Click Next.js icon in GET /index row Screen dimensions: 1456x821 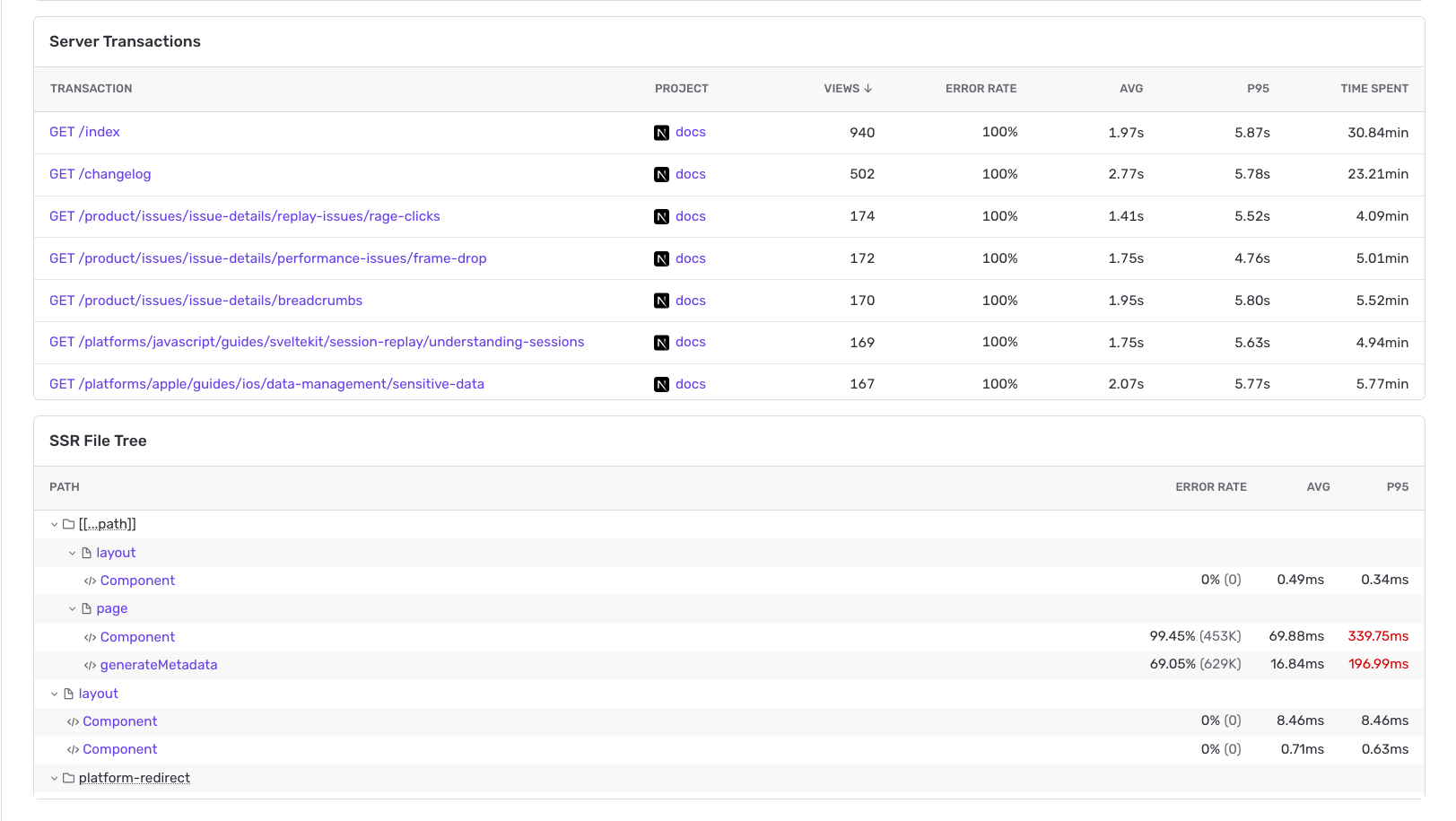click(x=661, y=133)
